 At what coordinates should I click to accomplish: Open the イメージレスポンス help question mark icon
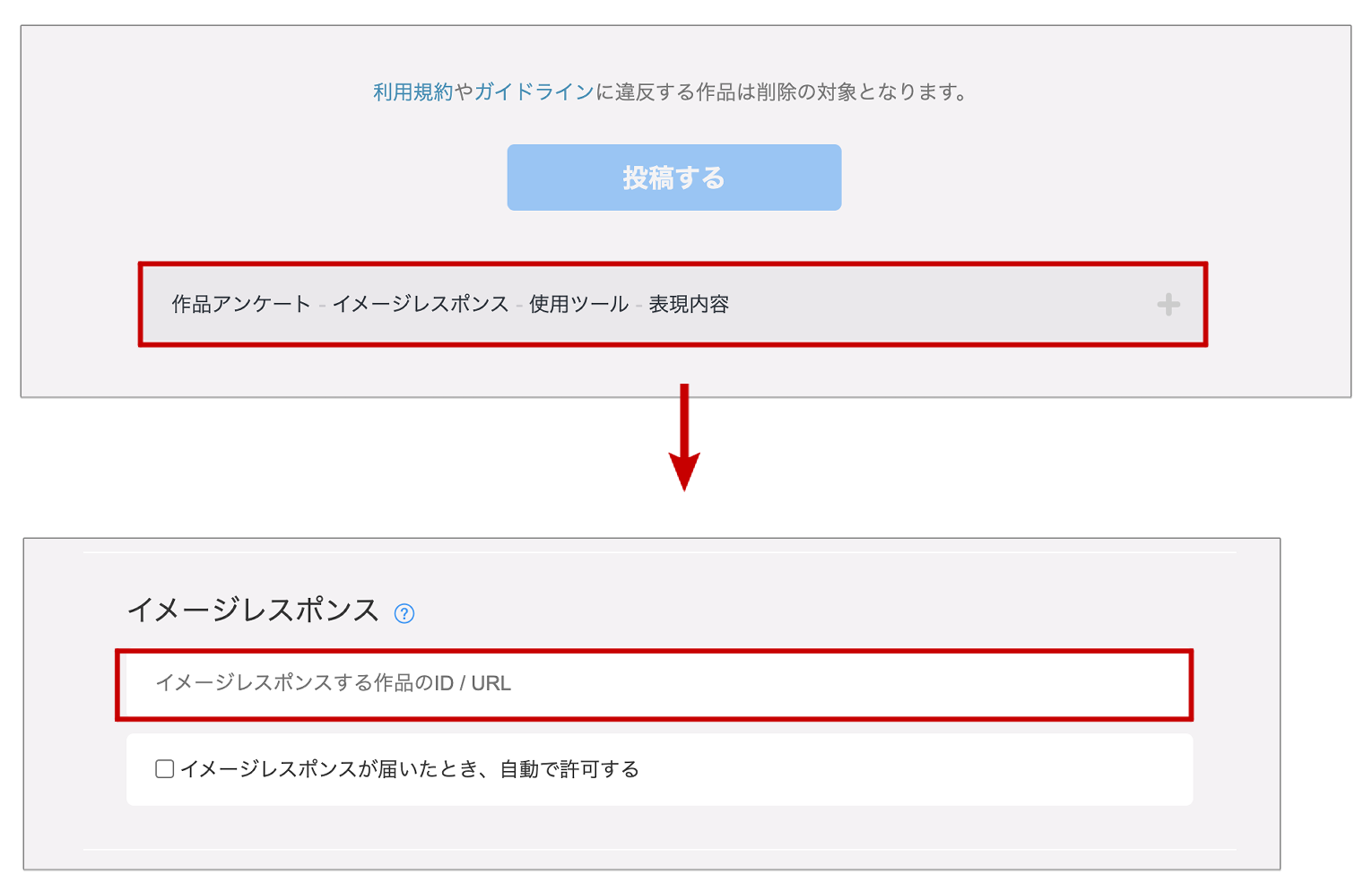[x=404, y=613]
